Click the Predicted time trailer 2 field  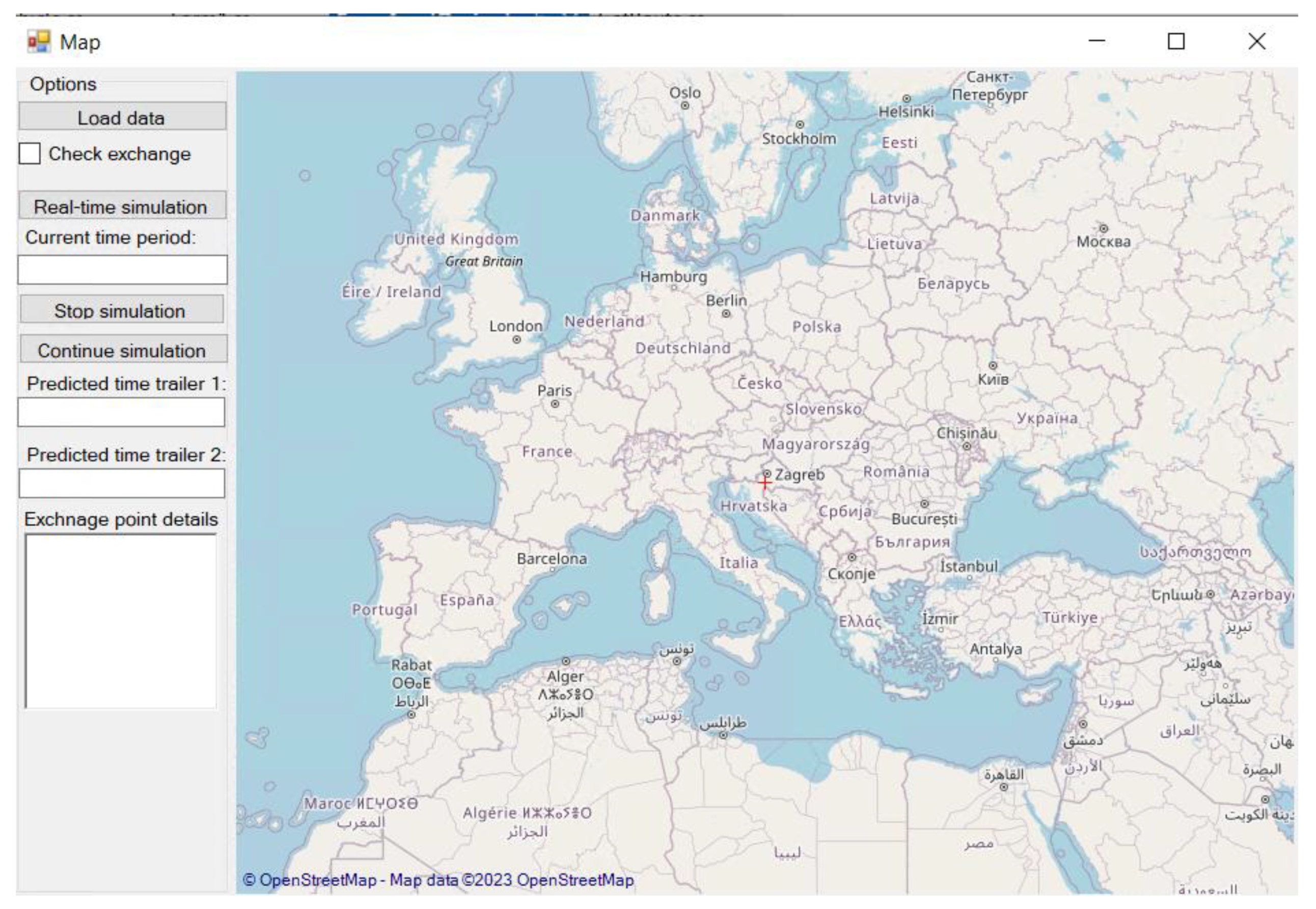(x=122, y=483)
